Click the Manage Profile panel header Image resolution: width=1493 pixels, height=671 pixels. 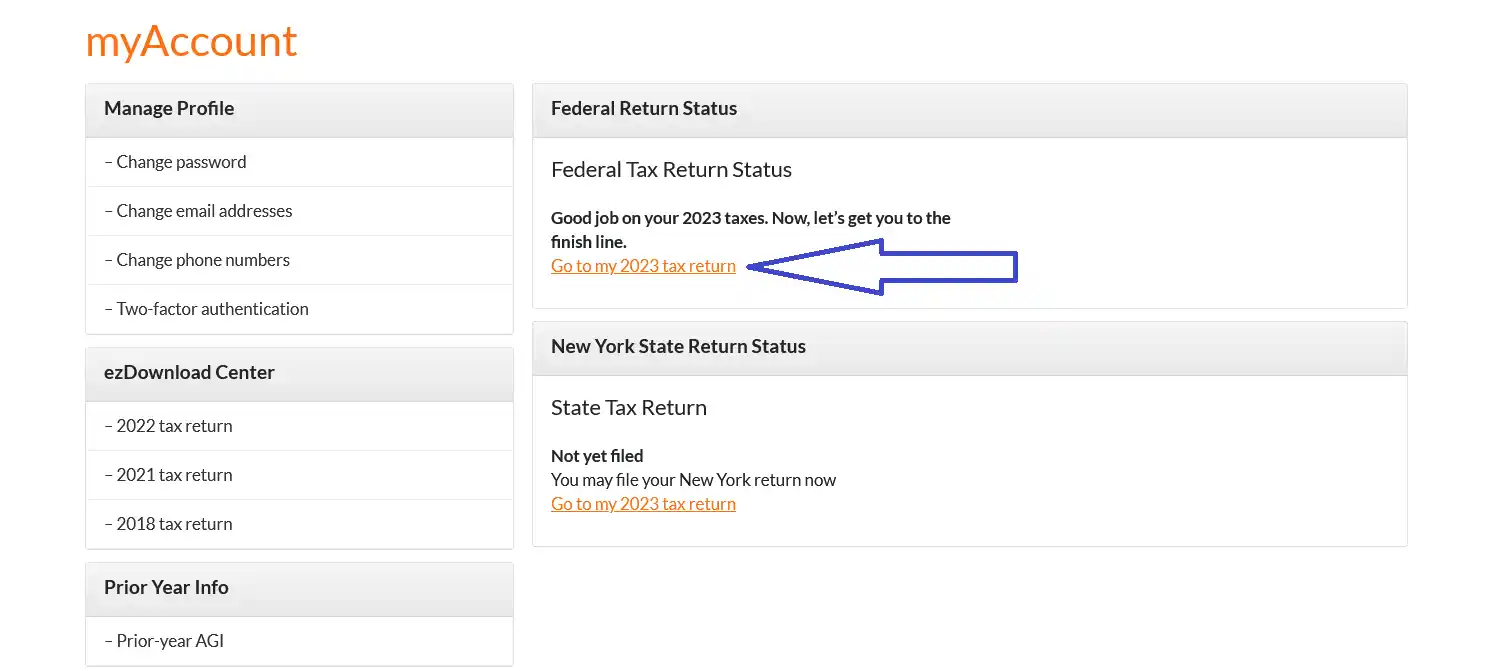[x=169, y=109]
